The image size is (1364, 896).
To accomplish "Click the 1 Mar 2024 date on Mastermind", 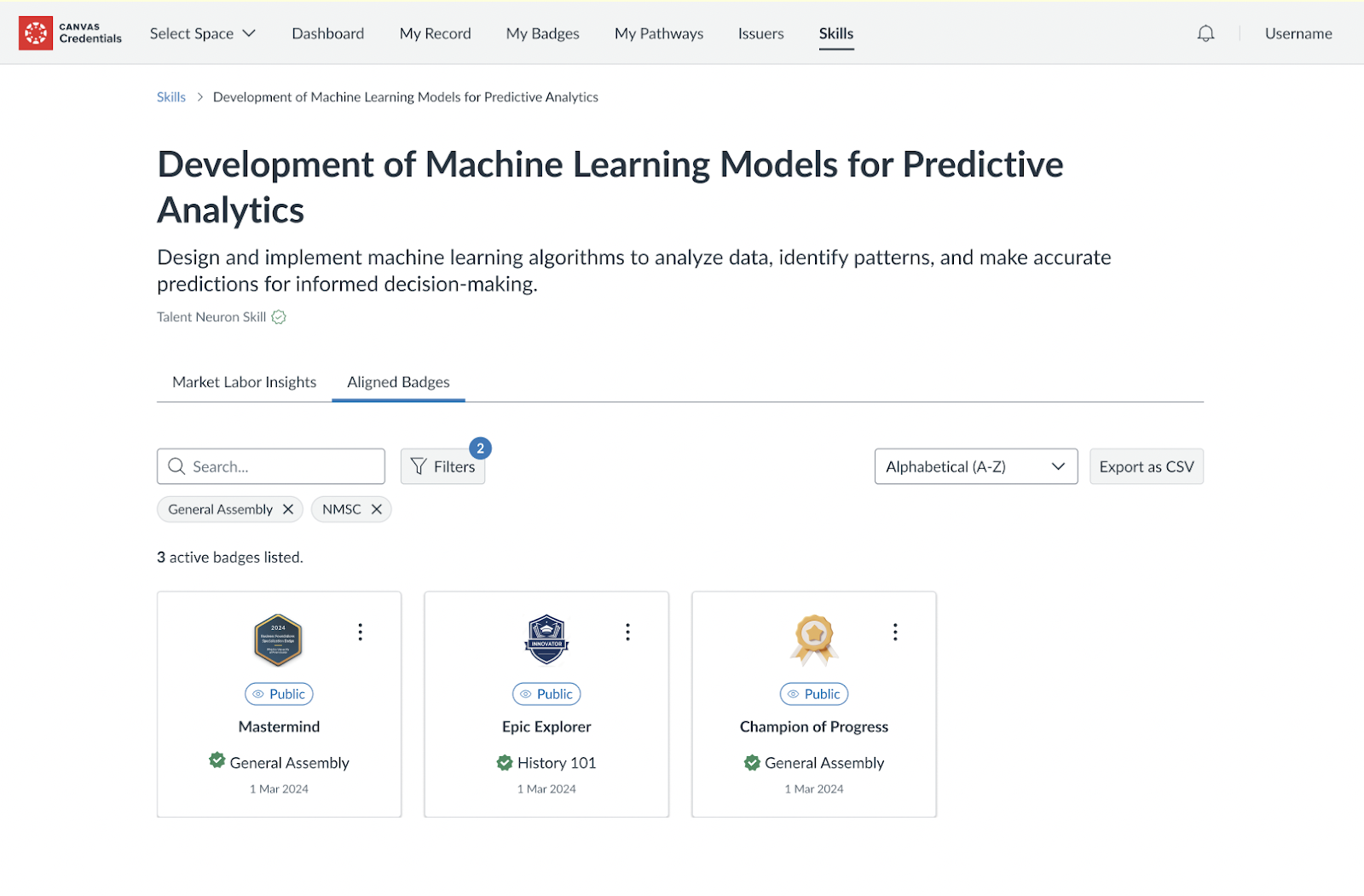I will pyautogui.click(x=279, y=789).
